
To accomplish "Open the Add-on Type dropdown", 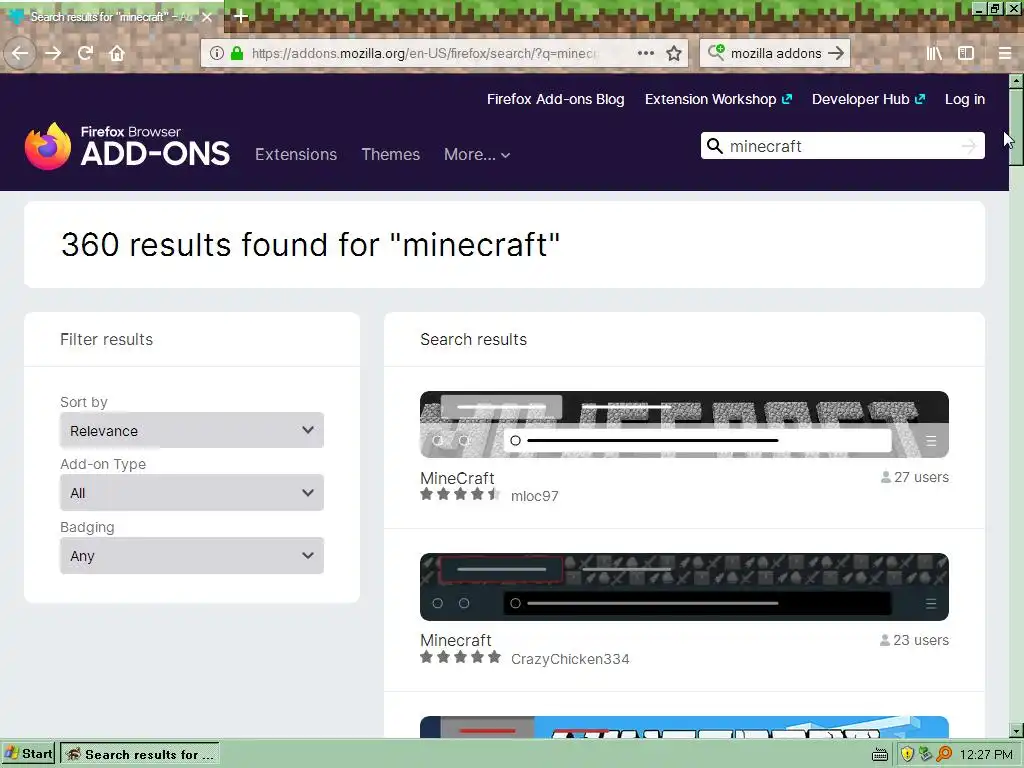I will 192,493.
